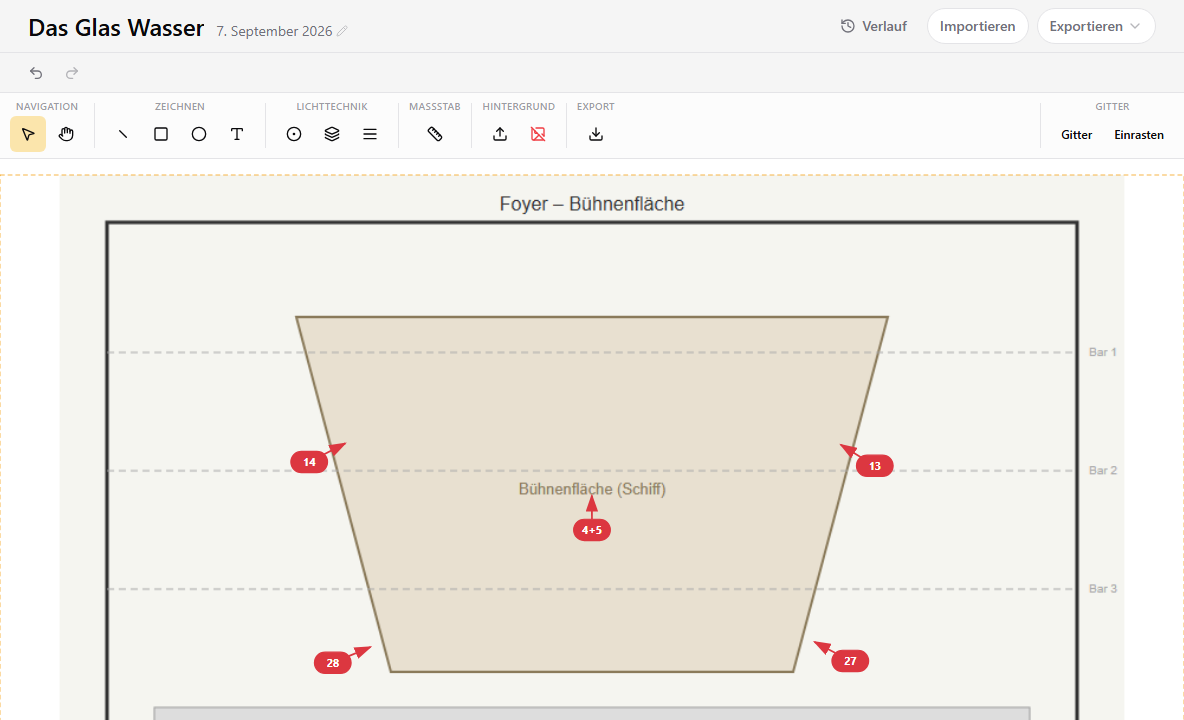Select the text tool
The image size is (1184, 720).
(x=237, y=134)
